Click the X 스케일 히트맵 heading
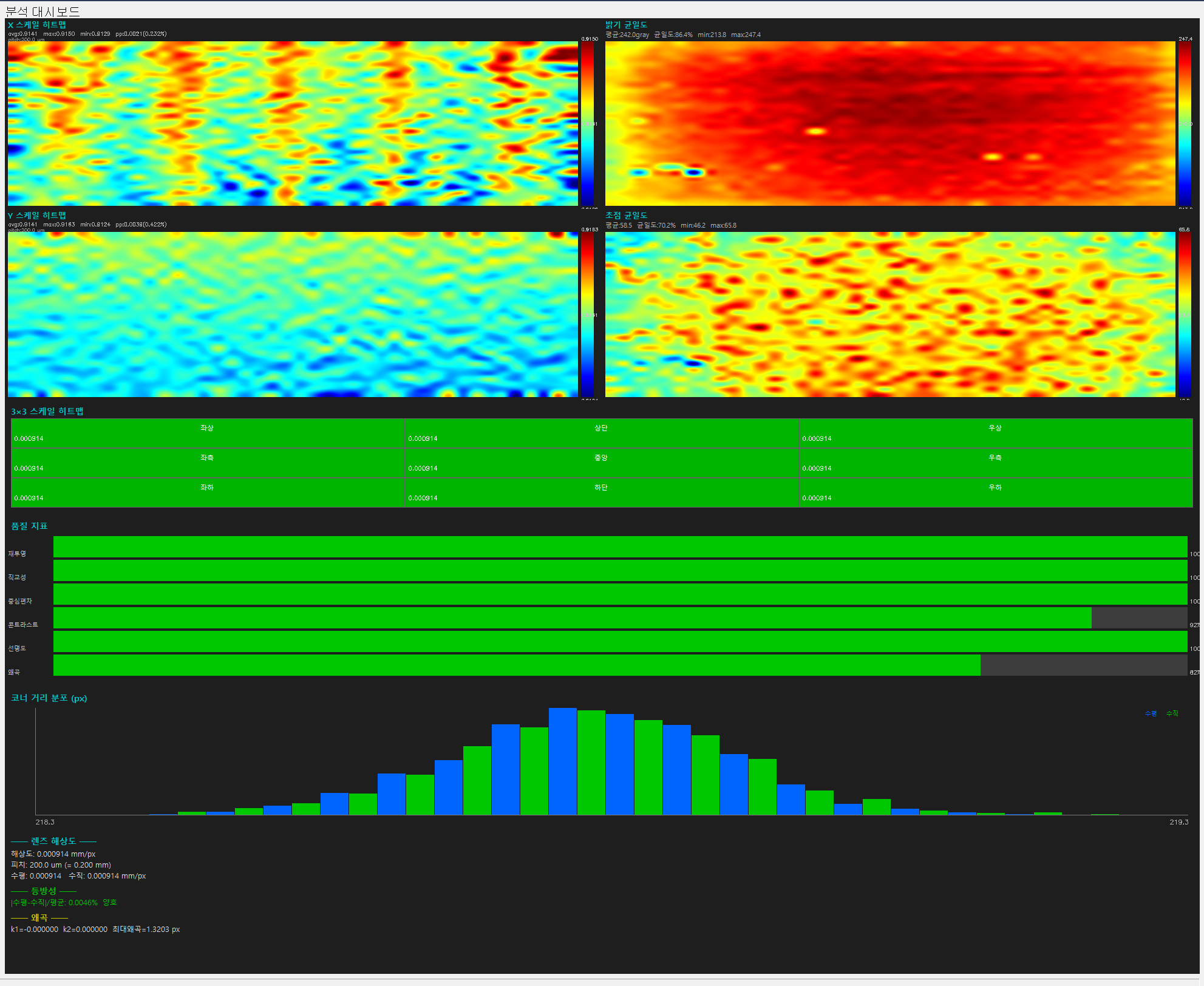Viewport: 1204px width, 986px height. (x=37, y=25)
